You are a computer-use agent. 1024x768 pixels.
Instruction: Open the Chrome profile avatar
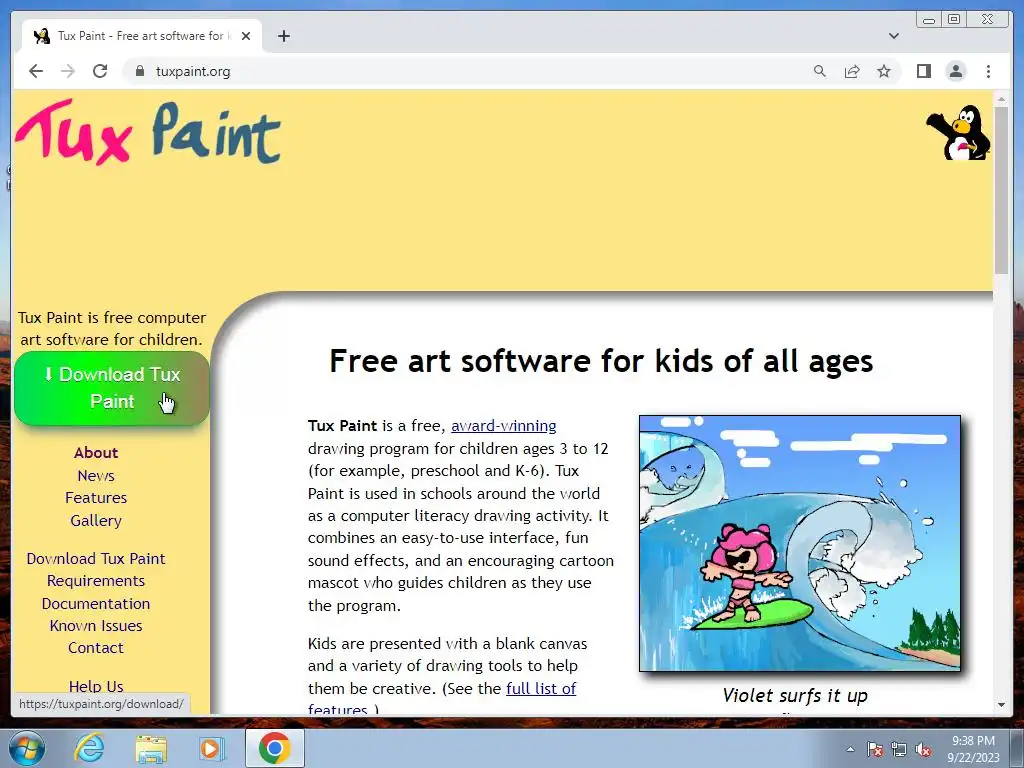click(955, 71)
